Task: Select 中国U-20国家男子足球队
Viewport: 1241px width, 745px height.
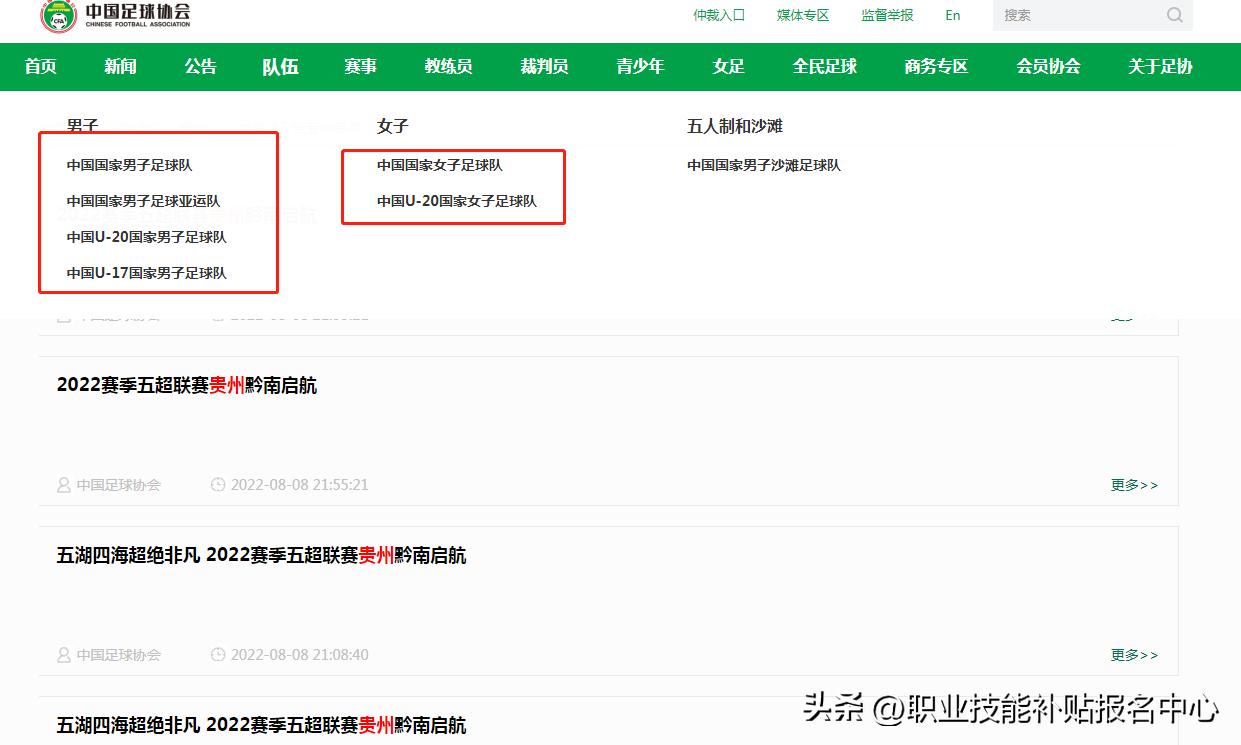Action: click(x=146, y=237)
